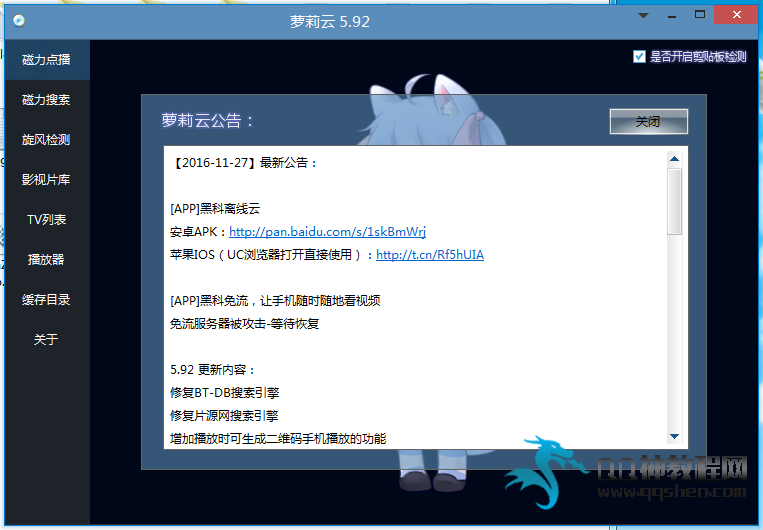The width and height of the screenshot is (763, 530).
Task: Click the announcement scrollbar up arrow
Action: [x=674, y=159]
